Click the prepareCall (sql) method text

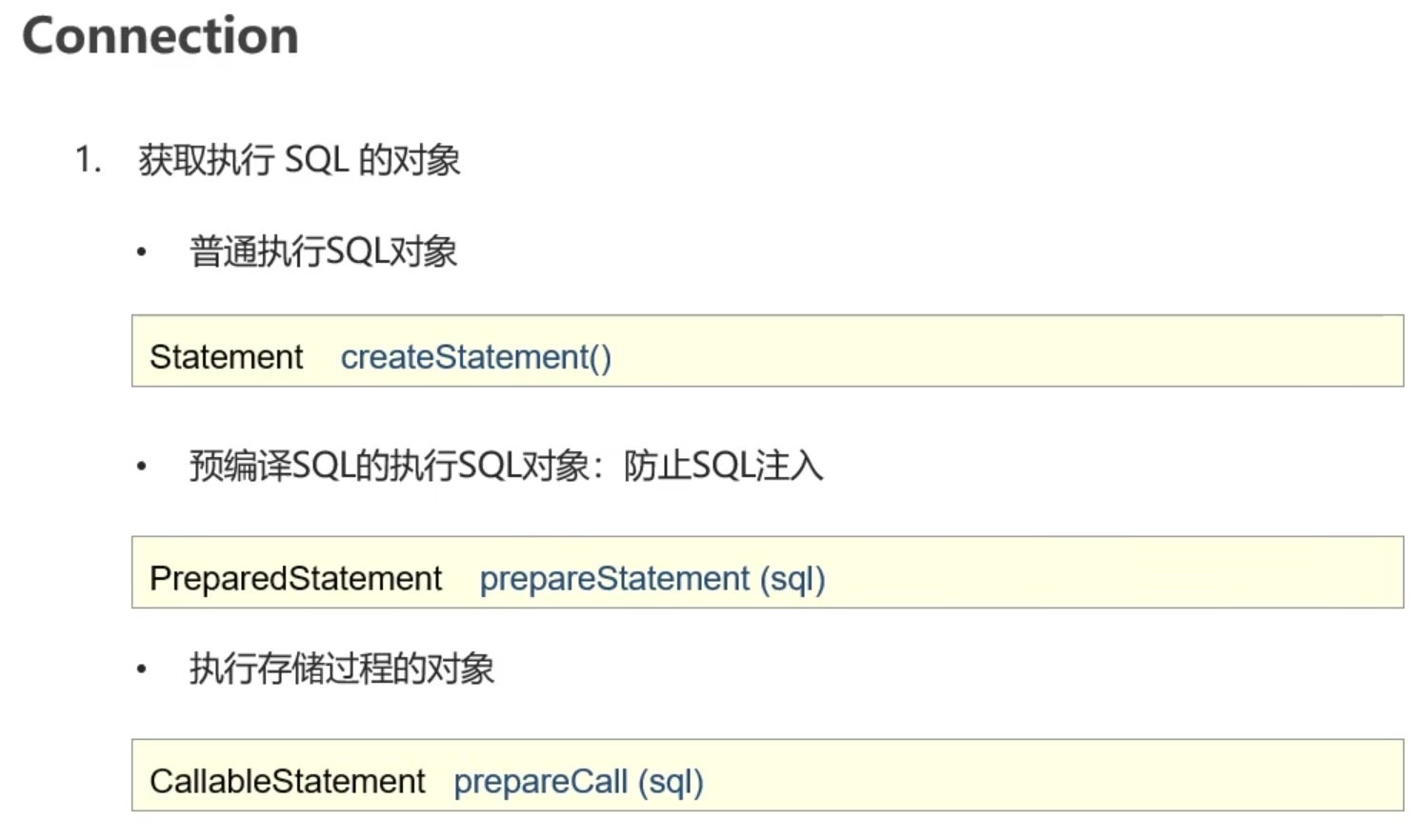(x=578, y=782)
